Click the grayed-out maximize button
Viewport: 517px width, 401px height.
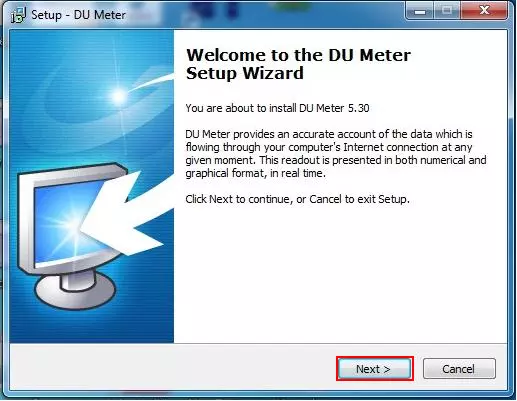[x=446, y=11]
